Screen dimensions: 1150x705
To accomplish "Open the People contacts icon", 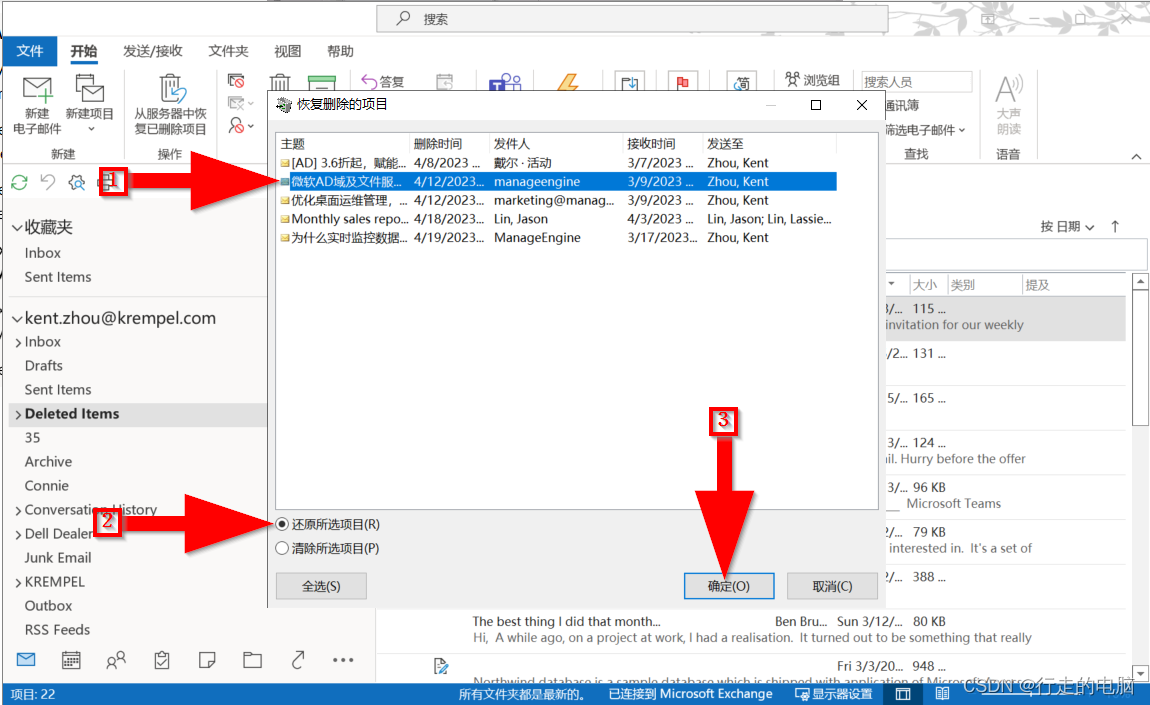I will 116,660.
